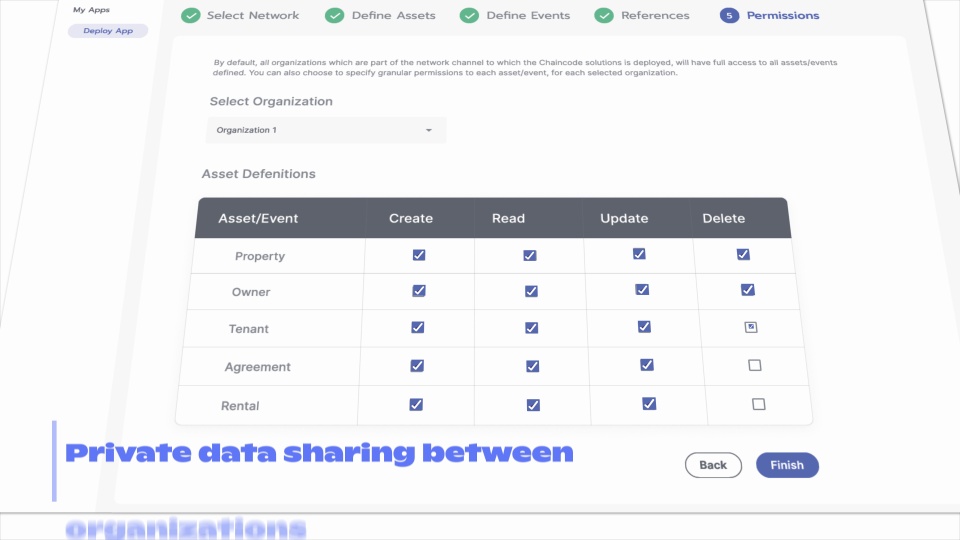This screenshot has height=540, width=960.
Task: Uncheck Update permission for Tenant
Action: (x=644, y=326)
